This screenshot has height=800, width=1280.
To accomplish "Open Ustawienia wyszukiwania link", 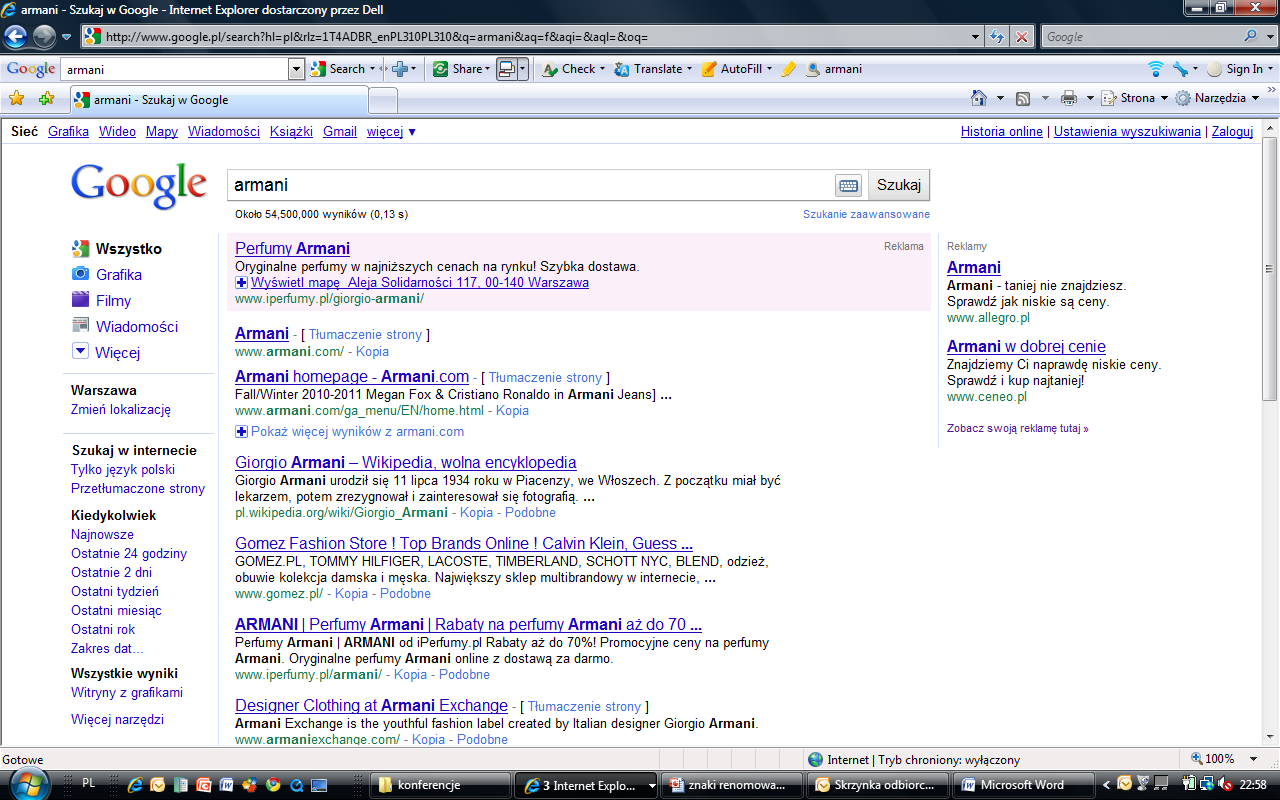I will [x=1127, y=131].
